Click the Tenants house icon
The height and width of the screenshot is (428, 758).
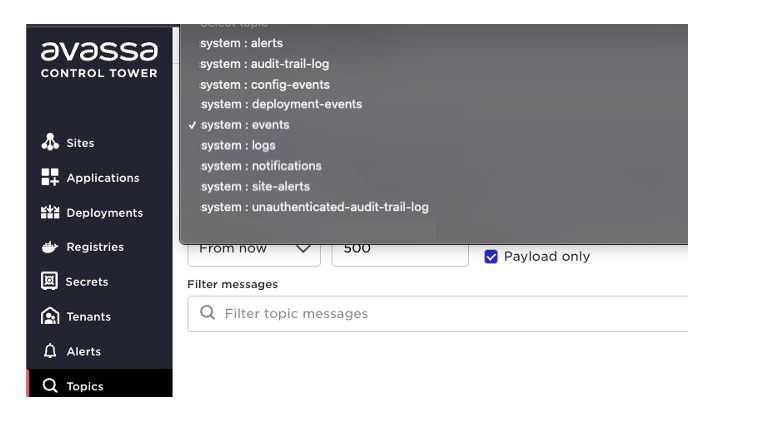pos(50,316)
